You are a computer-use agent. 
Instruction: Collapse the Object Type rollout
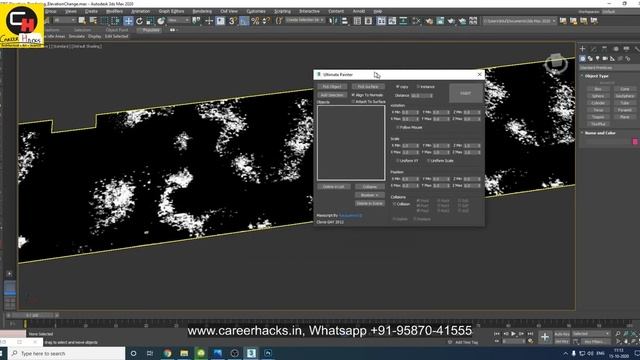(x=597, y=76)
